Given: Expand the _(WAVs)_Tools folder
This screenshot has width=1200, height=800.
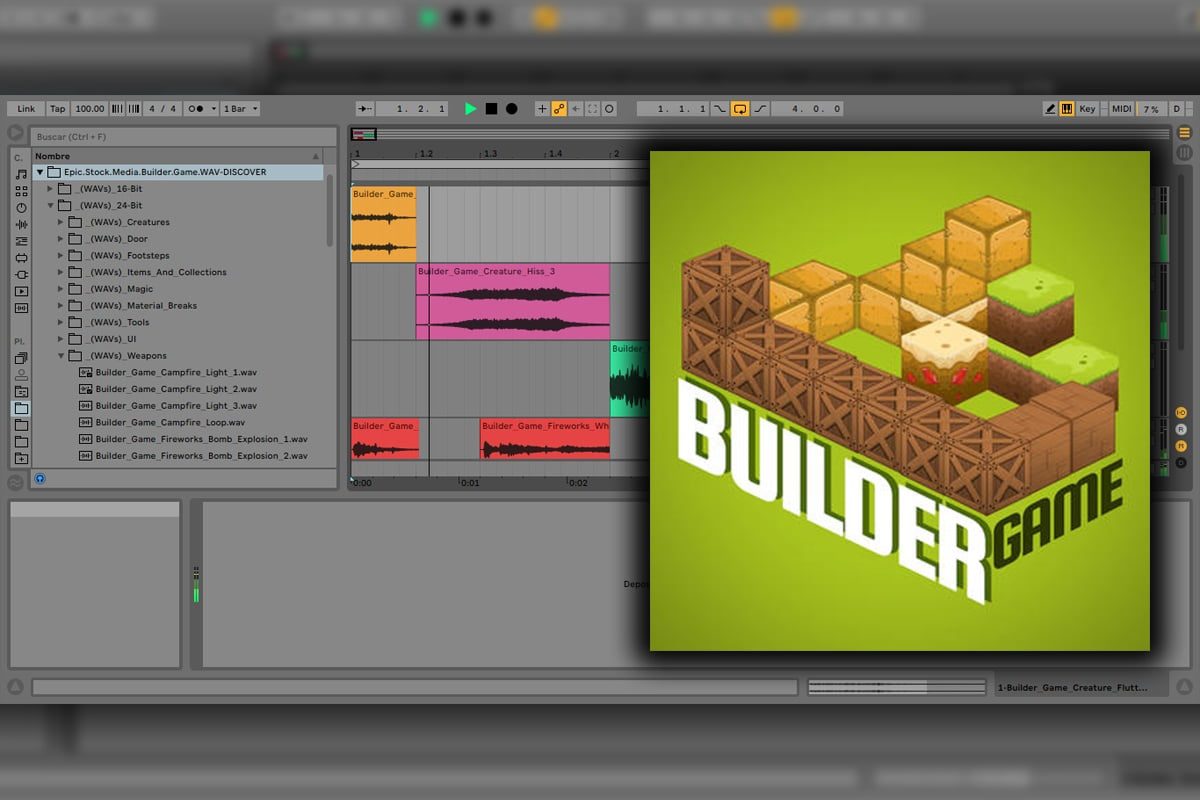Looking at the screenshot, I should click(x=60, y=322).
